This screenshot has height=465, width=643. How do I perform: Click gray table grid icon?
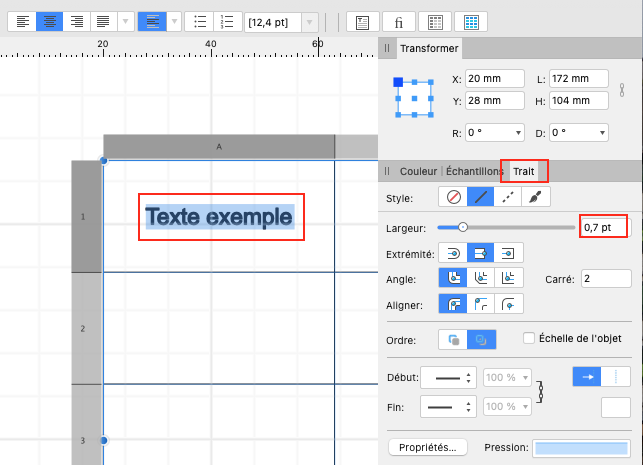tap(435, 22)
